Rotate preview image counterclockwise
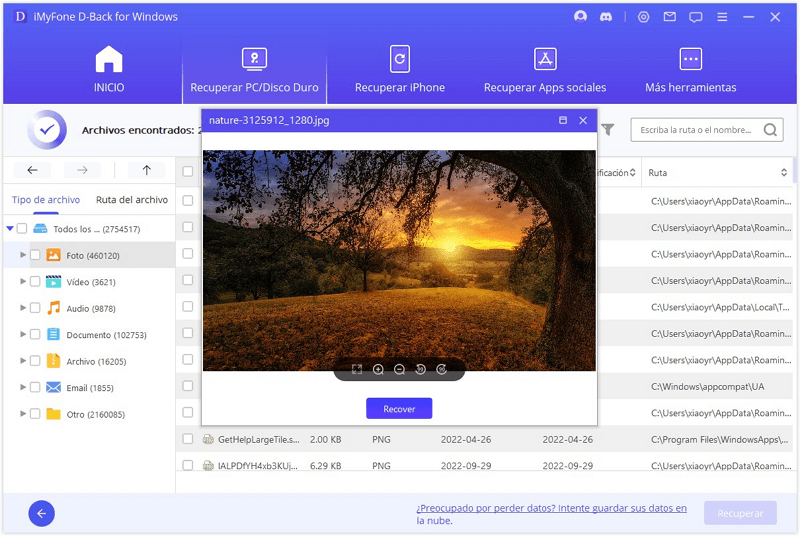 (x=420, y=370)
